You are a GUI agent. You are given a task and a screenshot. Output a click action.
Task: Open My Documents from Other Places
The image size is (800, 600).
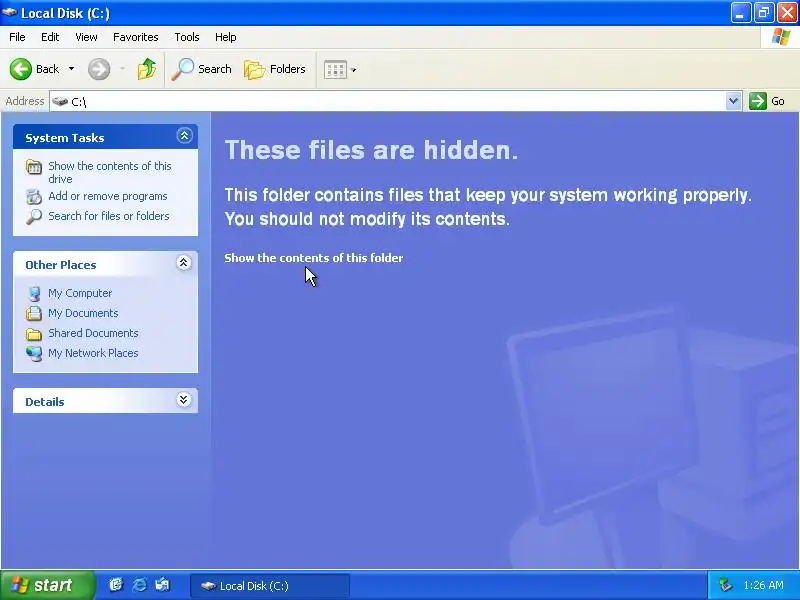click(x=83, y=313)
